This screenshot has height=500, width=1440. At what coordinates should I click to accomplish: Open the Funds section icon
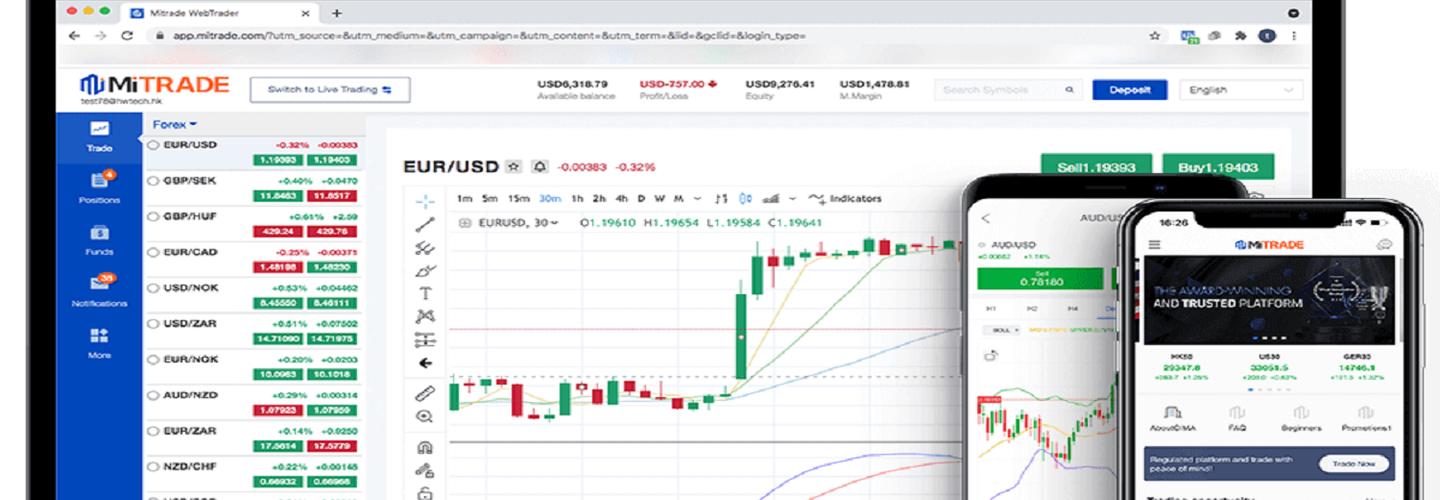pyautogui.click(x=99, y=238)
